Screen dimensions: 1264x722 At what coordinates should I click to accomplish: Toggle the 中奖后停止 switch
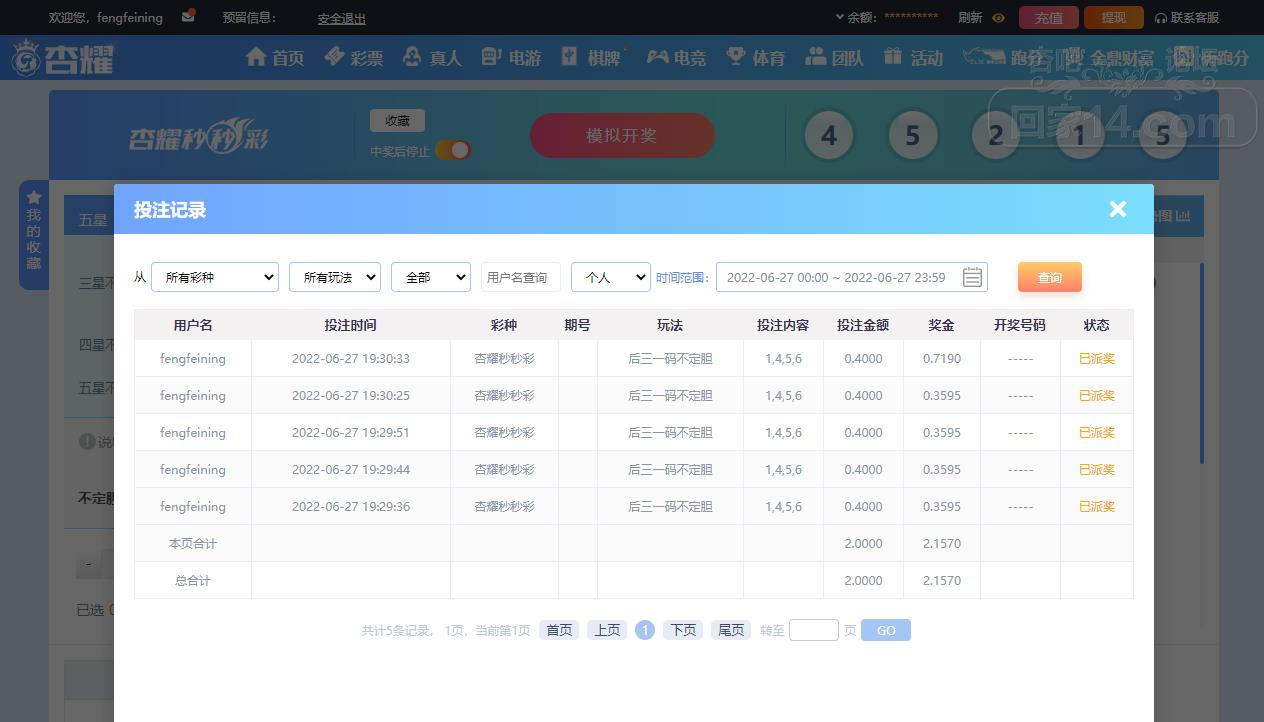pyautogui.click(x=453, y=150)
